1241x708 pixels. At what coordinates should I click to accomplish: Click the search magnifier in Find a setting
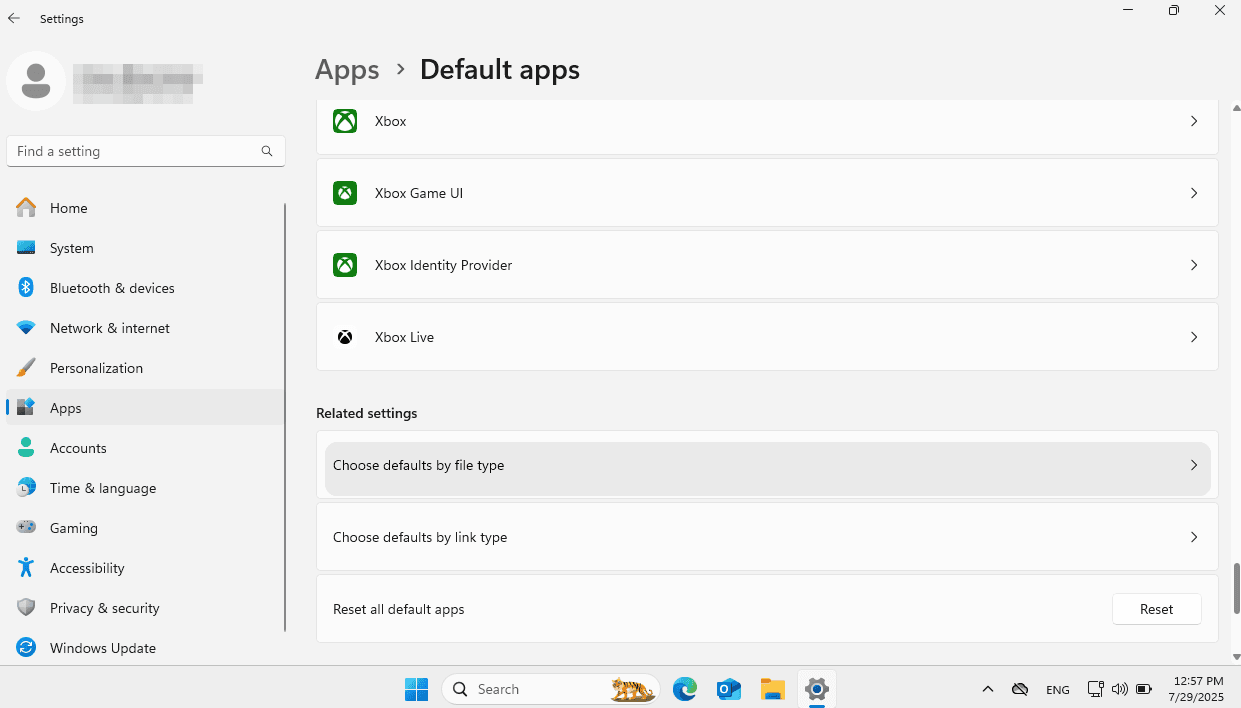[267, 151]
